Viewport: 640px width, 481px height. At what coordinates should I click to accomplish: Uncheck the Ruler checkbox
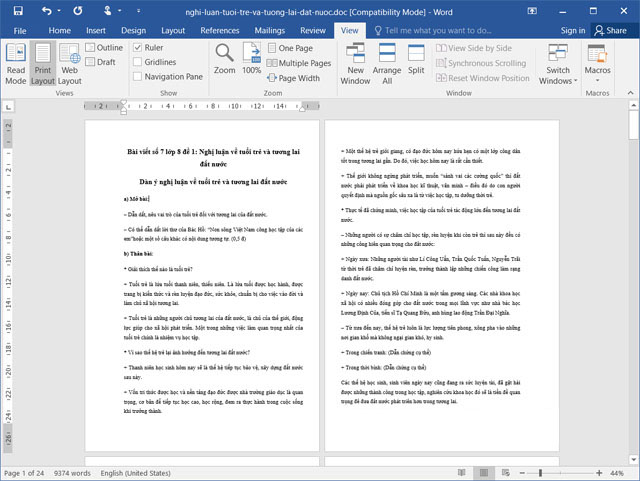pos(138,48)
